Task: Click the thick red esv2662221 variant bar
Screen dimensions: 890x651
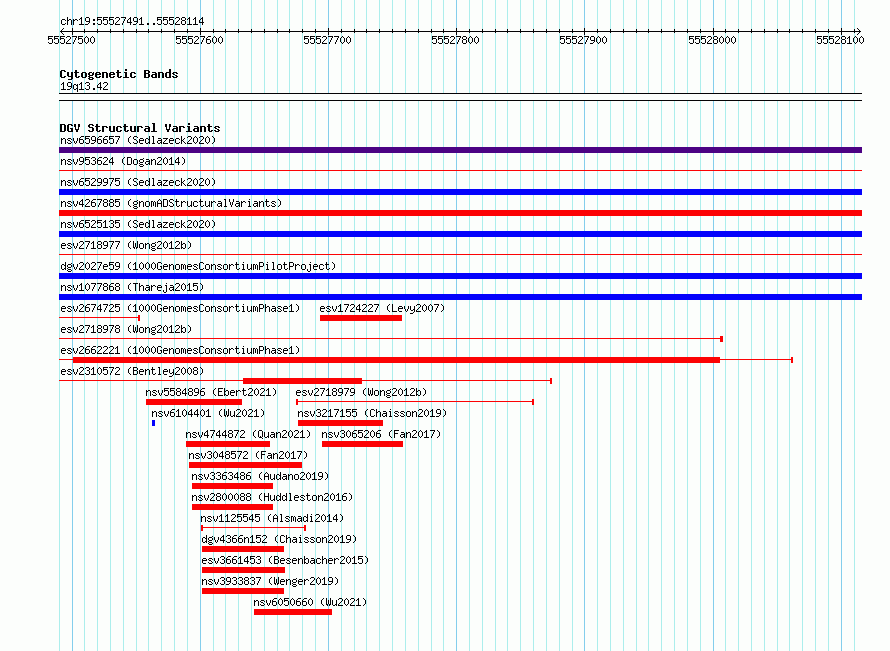Action: [396, 360]
